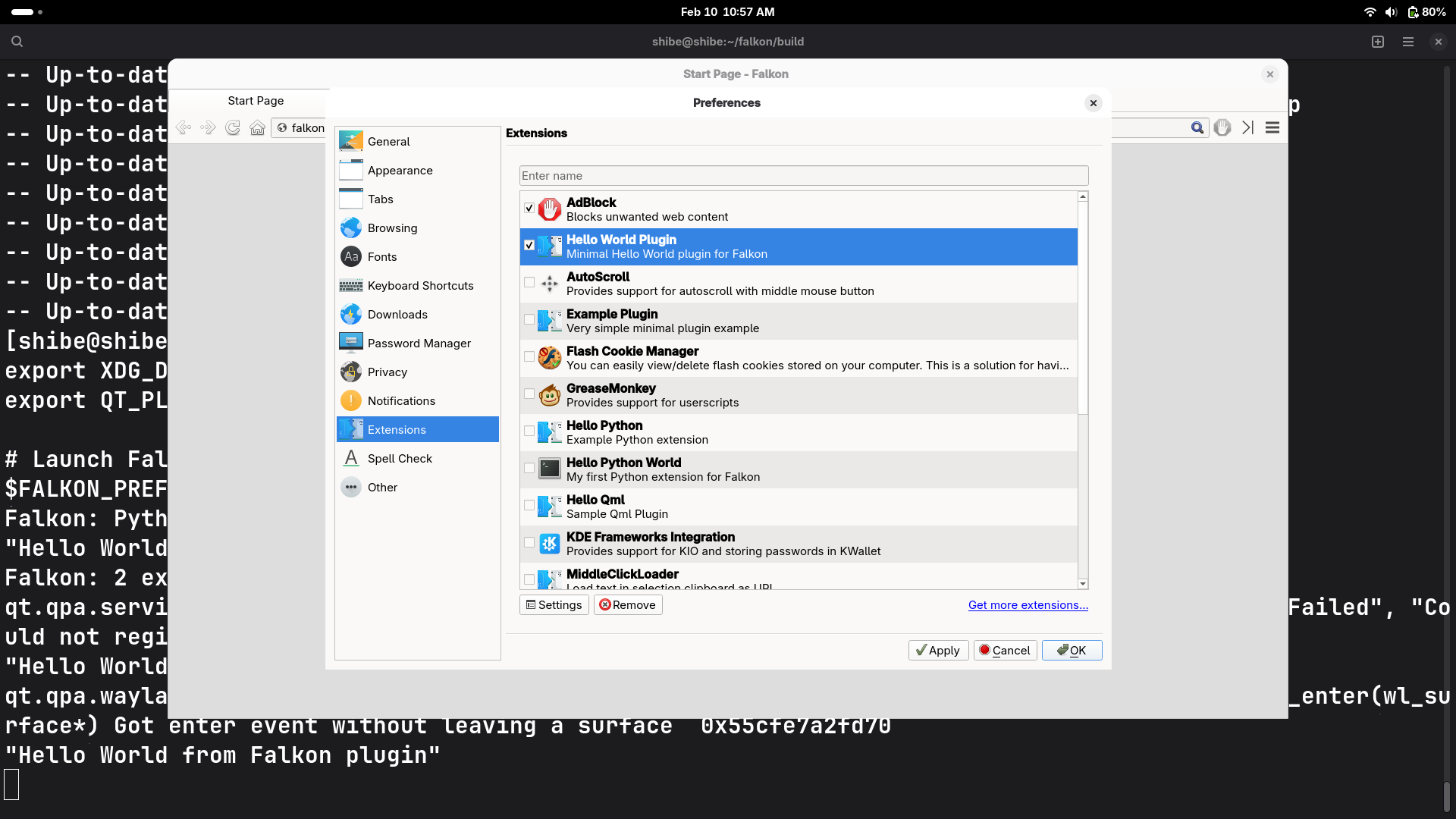Open the Appearance preferences section

pos(400,170)
